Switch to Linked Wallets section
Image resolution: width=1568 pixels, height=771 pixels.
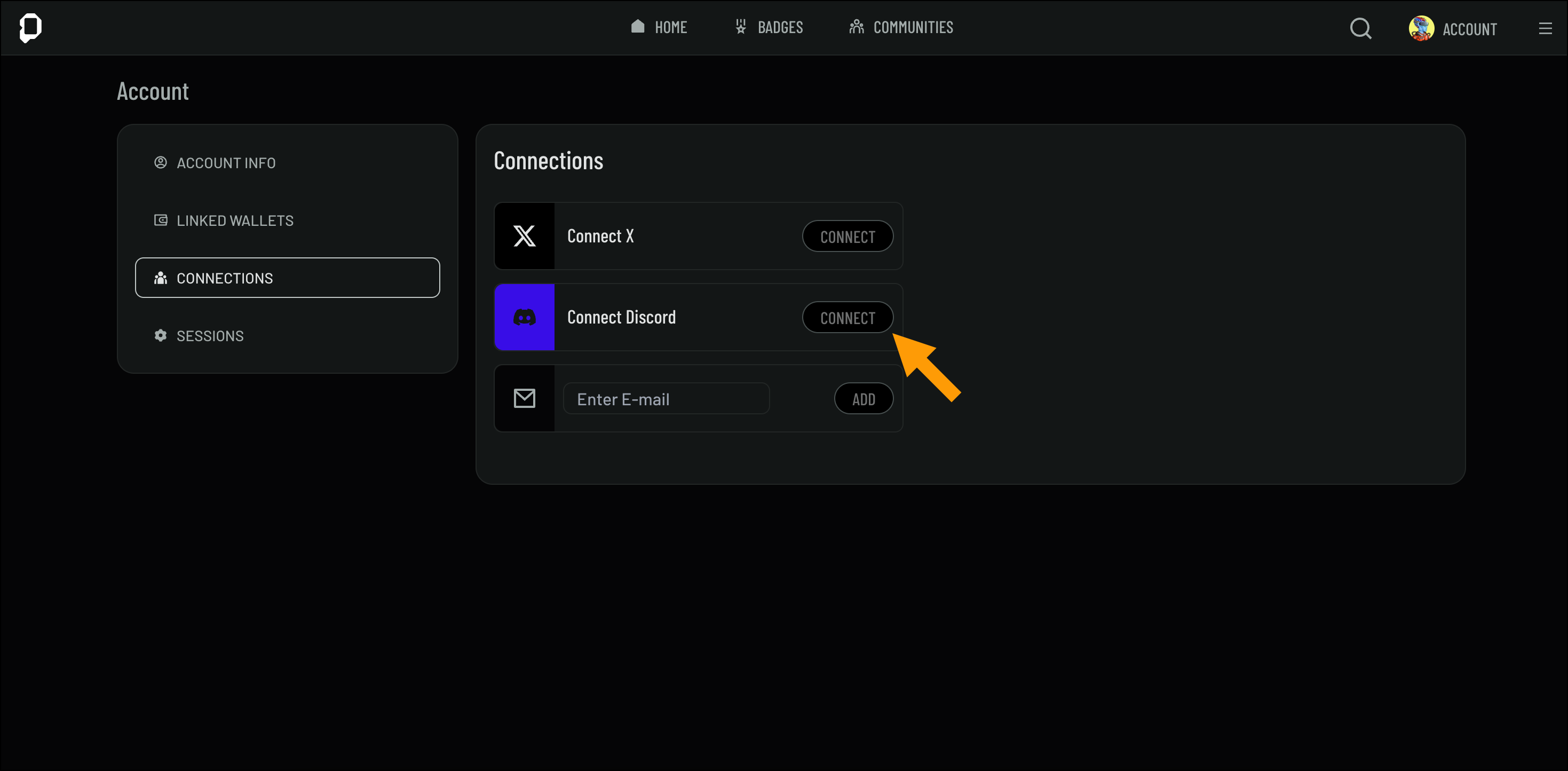click(x=234, y=221)
